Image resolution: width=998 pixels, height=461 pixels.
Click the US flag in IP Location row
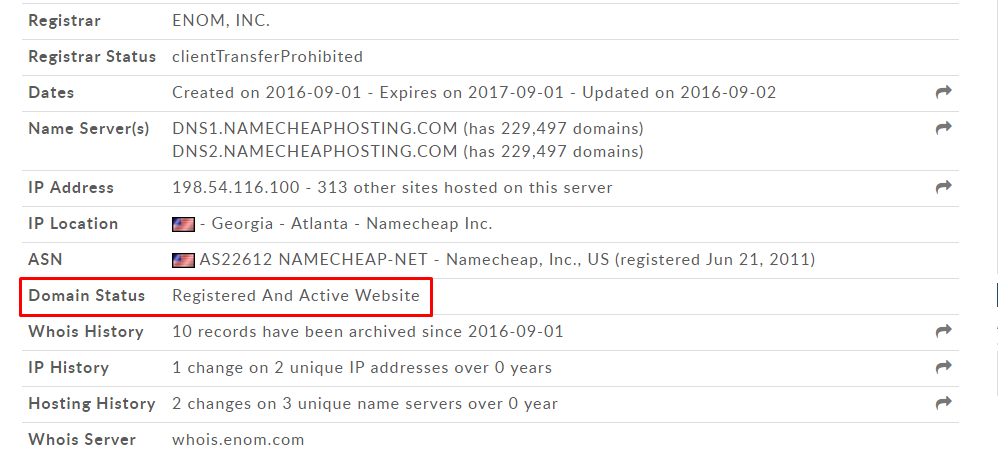point(183,224)
